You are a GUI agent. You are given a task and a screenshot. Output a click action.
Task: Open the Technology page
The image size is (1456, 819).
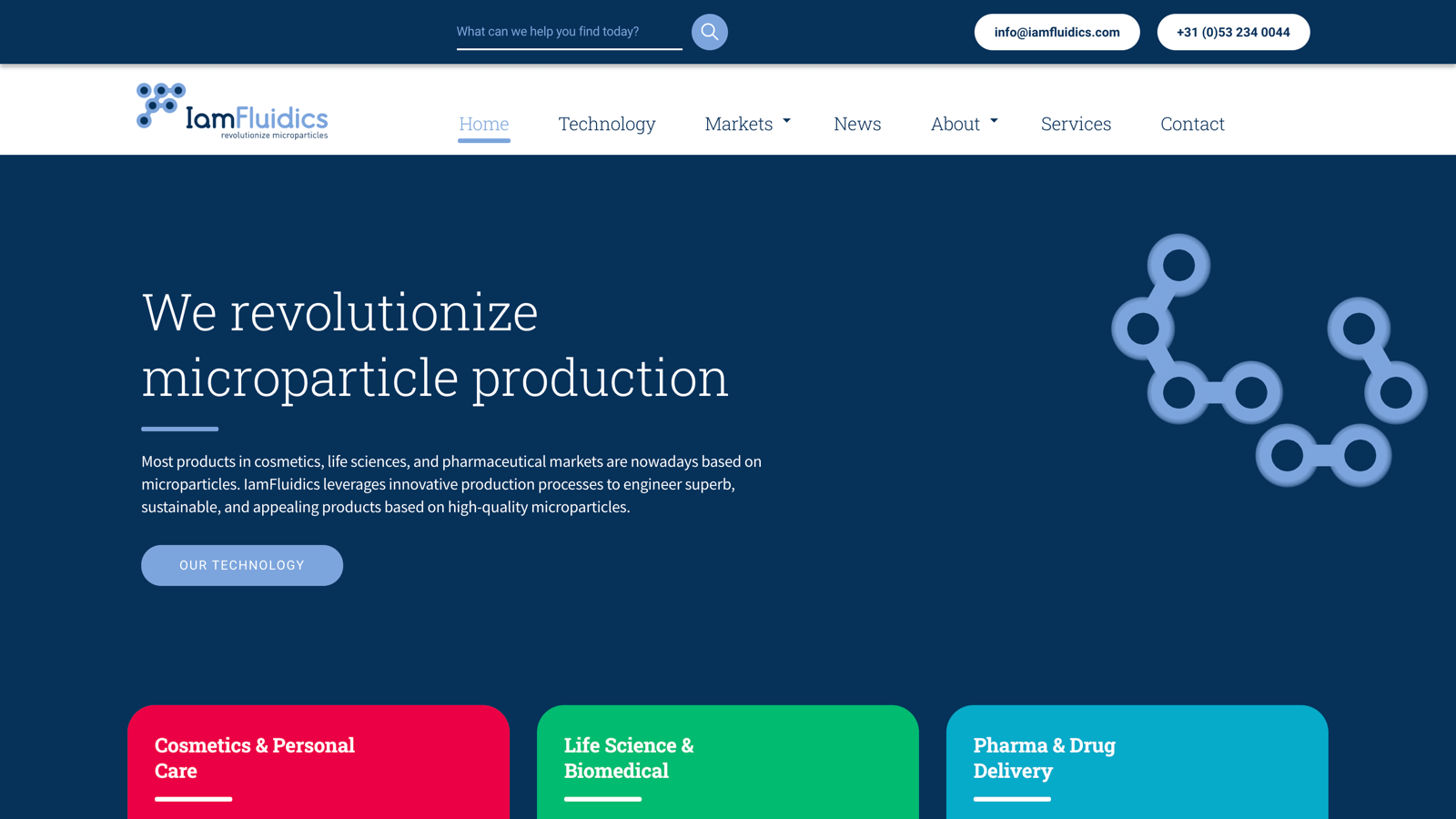(x=607, y=124)
